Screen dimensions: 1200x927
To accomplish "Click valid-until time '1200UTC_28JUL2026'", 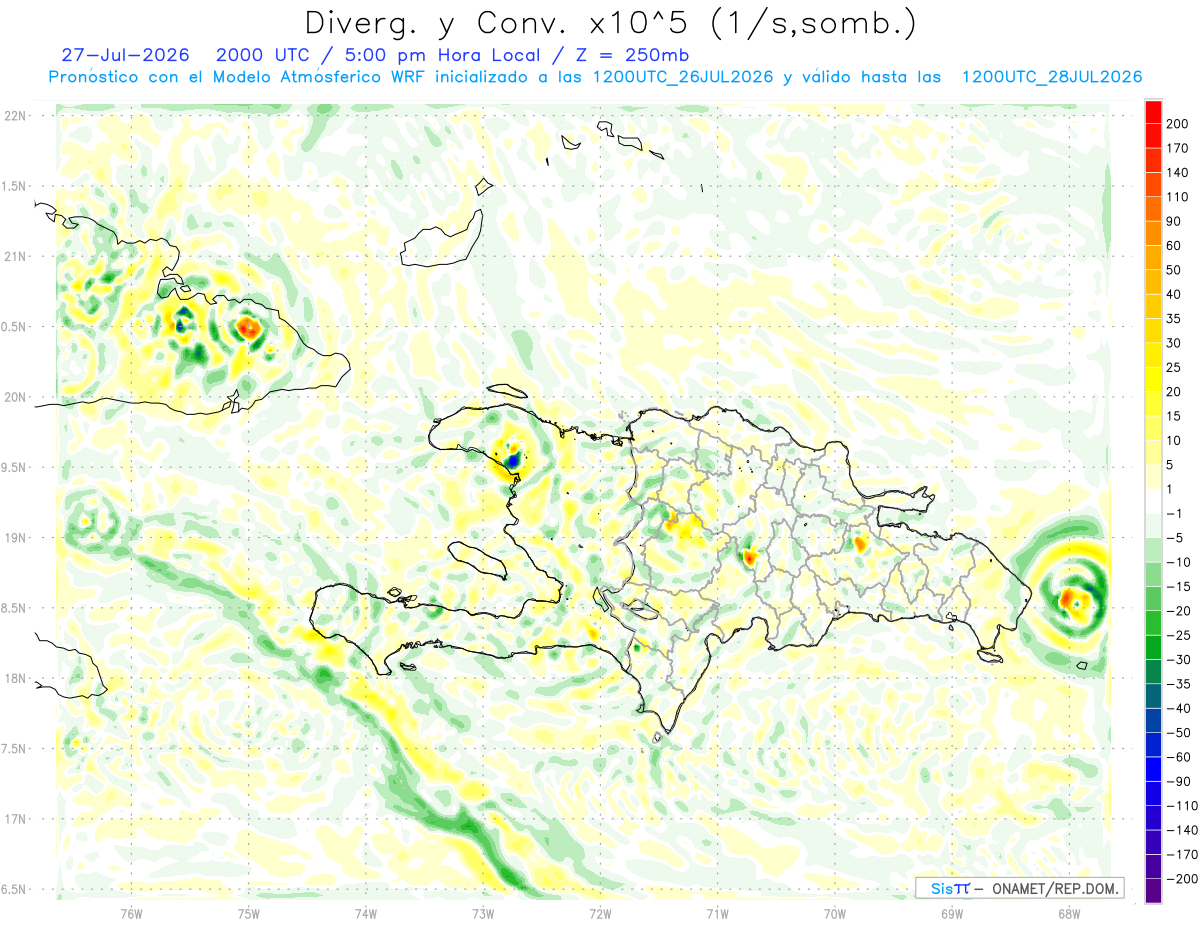I will tap(1052, 77).
